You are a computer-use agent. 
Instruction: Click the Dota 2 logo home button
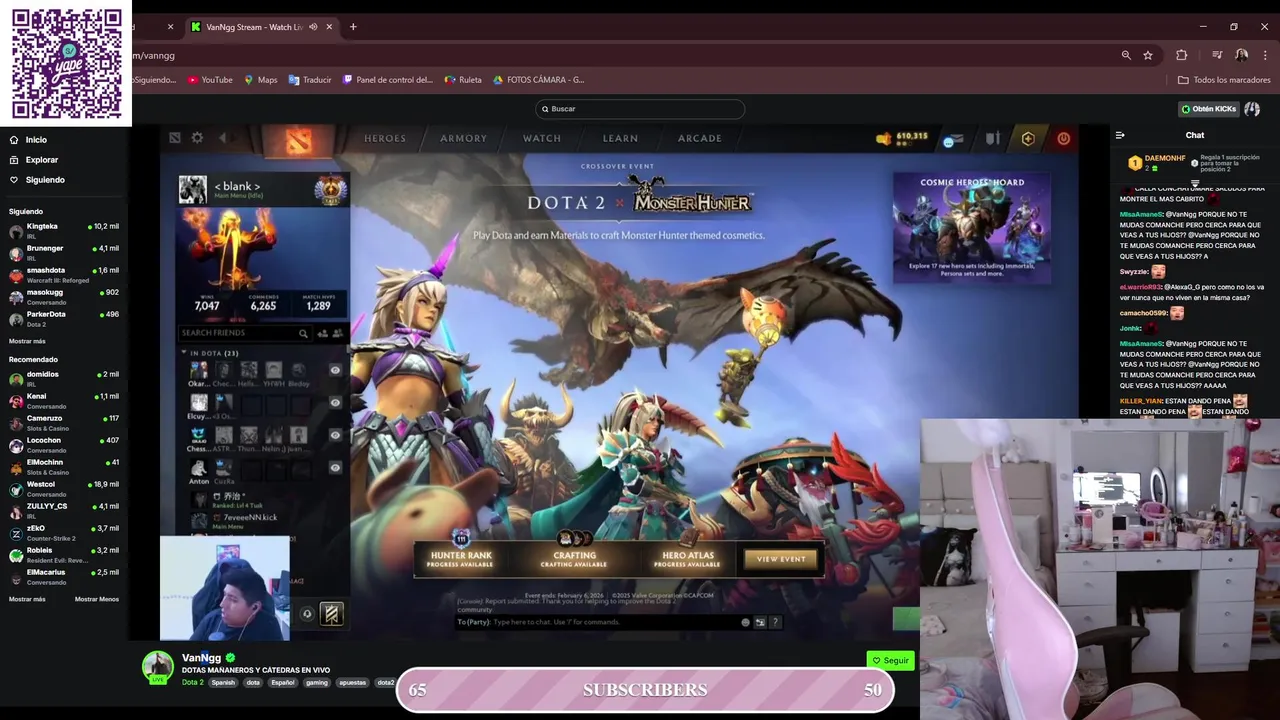click(x=297, y=140)
